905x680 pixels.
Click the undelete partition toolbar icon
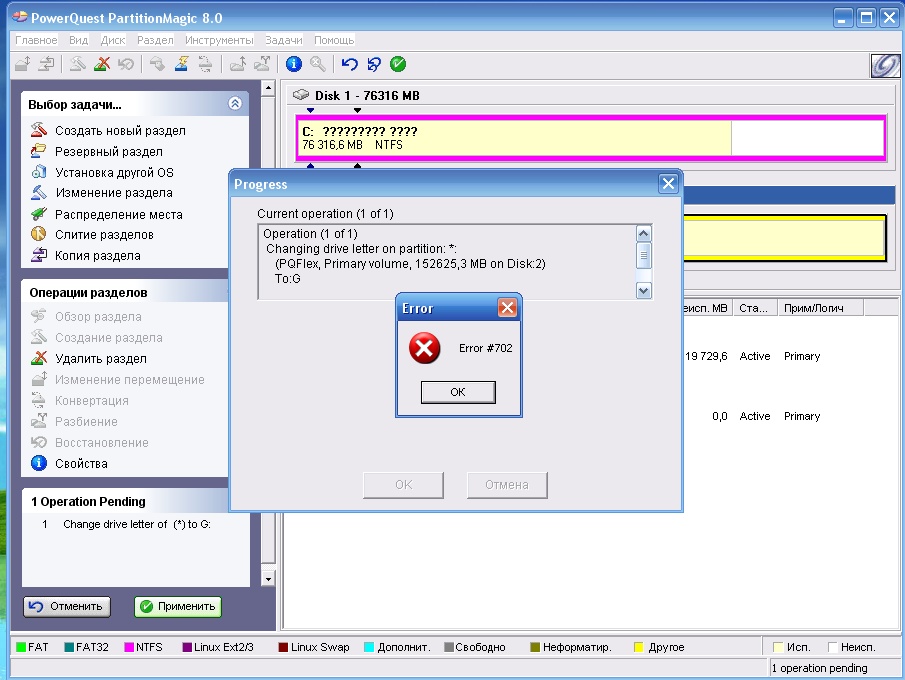(125, 63)
